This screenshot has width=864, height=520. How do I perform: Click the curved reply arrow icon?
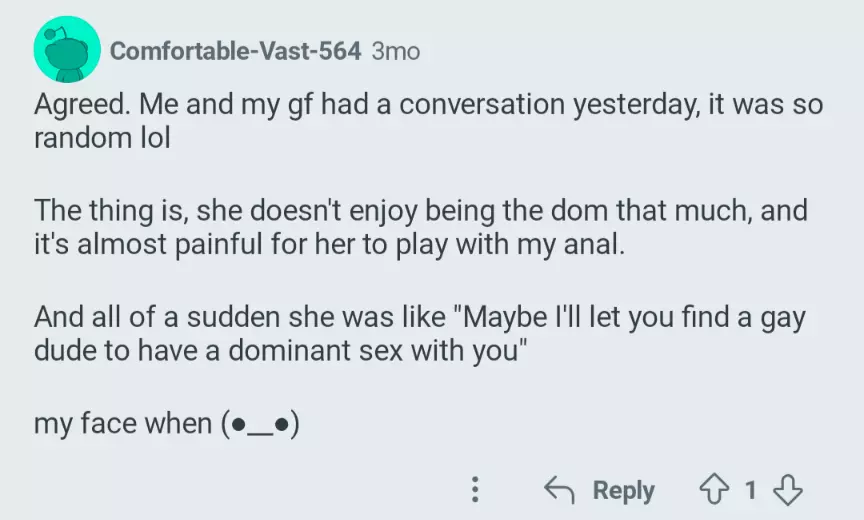coord(559,489)
